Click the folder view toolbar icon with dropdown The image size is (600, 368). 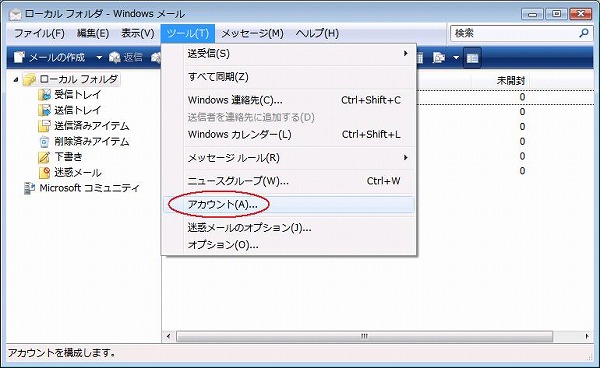tap(439, 58)
